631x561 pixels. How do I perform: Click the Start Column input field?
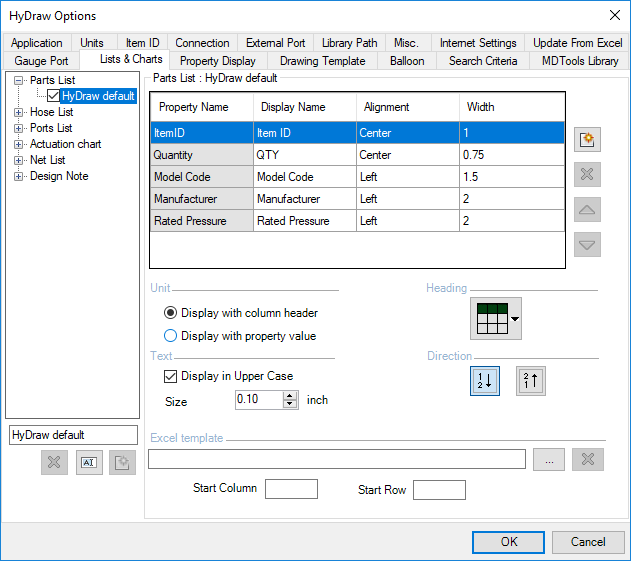click(x=291, y=489)
